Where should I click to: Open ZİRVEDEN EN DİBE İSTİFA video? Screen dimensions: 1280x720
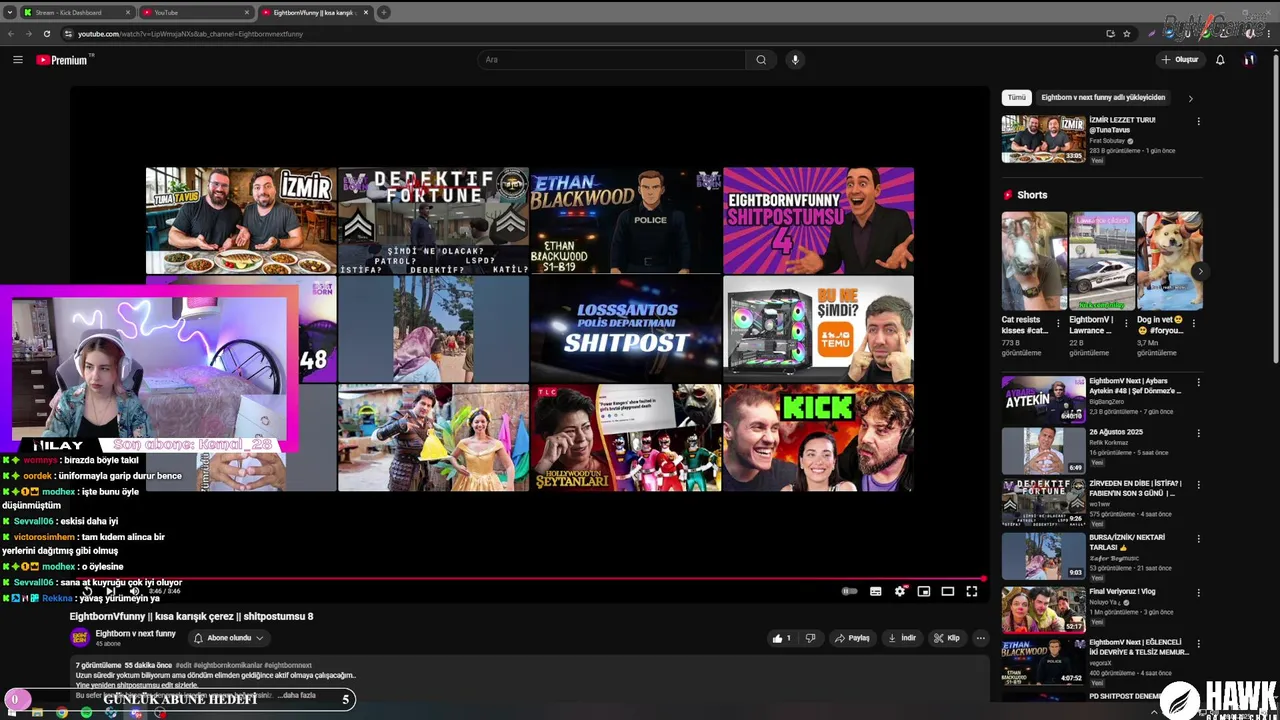click(1043, 502)
